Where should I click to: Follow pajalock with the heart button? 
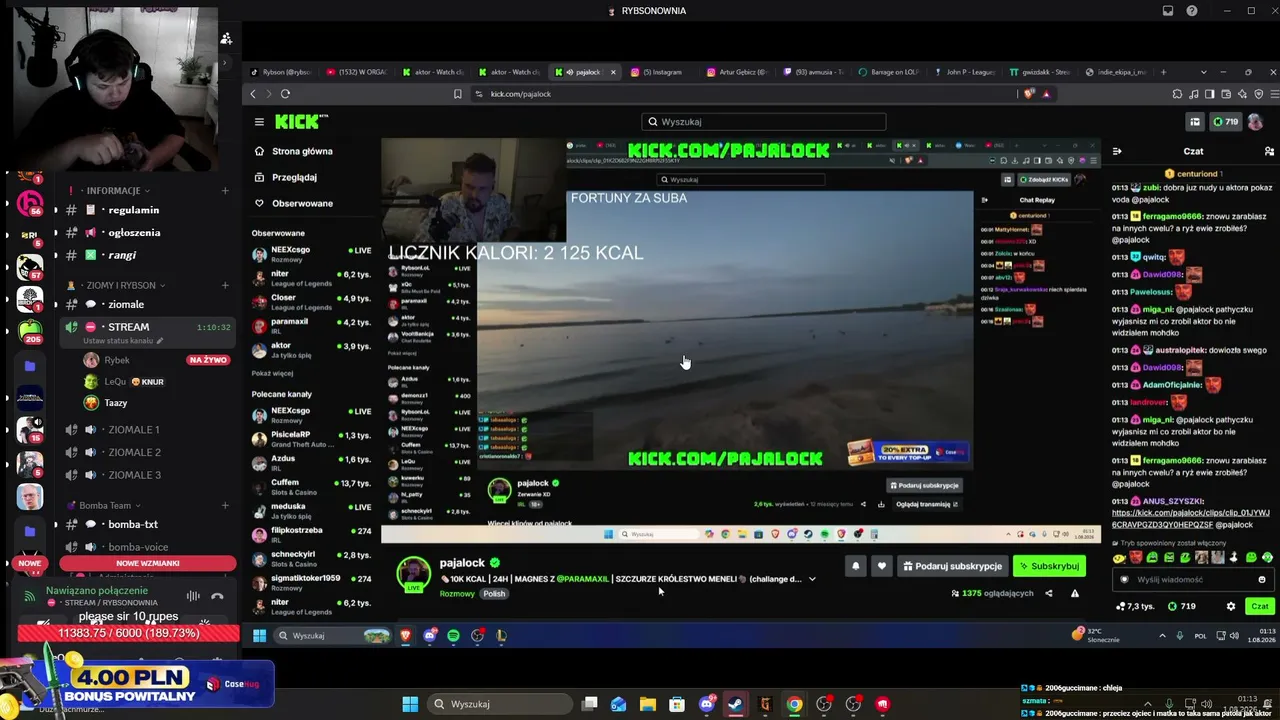[881, 566]
